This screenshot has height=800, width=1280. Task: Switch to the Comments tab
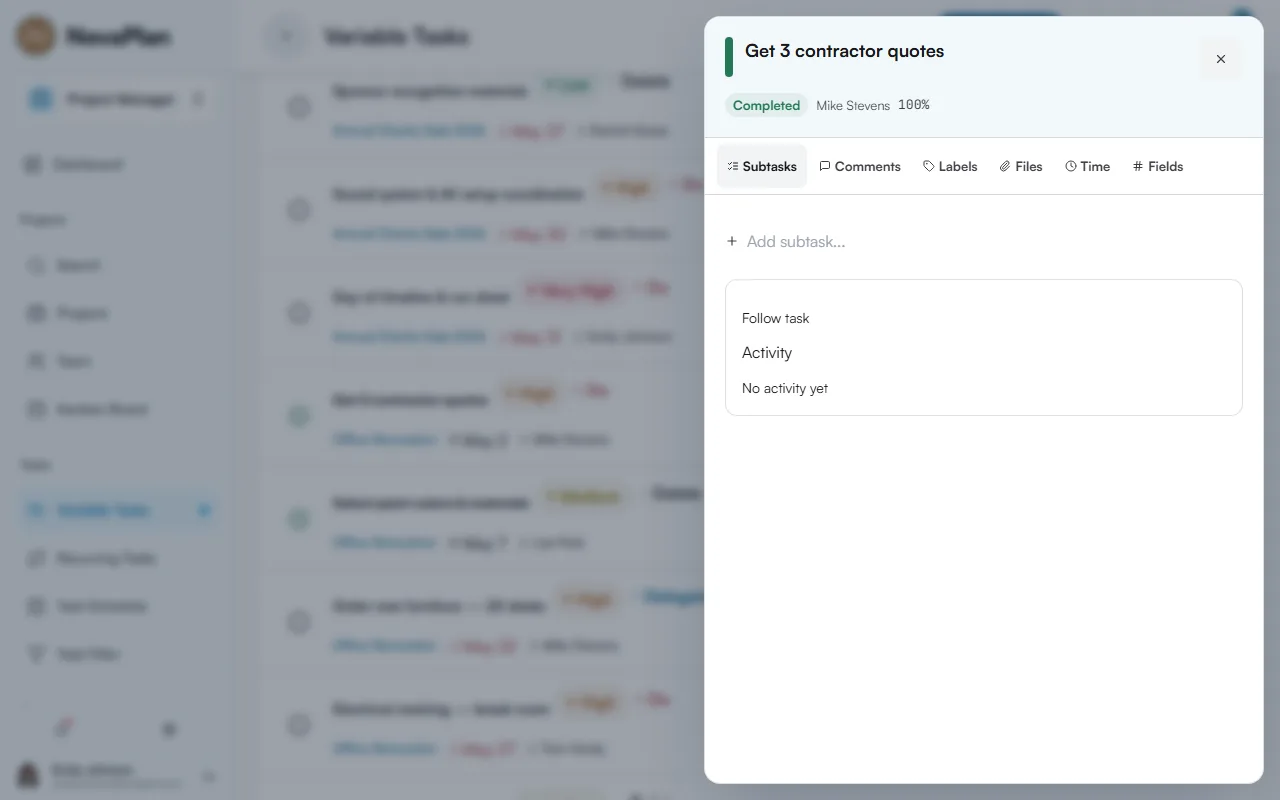[860, 166]
